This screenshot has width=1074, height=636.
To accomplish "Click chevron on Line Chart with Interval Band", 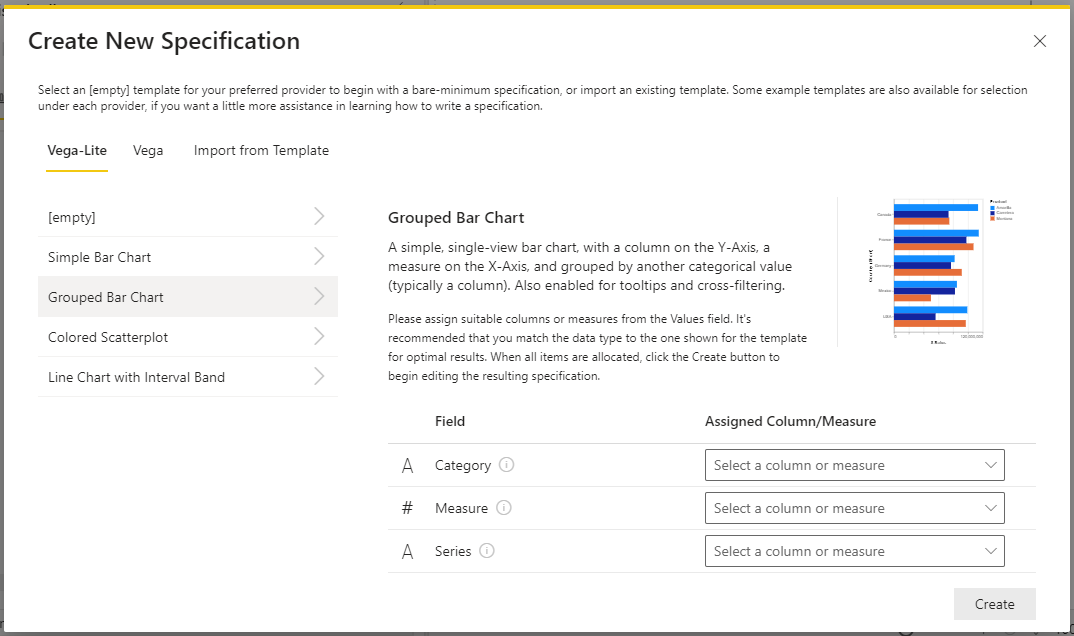I will (x=319, y=377).
